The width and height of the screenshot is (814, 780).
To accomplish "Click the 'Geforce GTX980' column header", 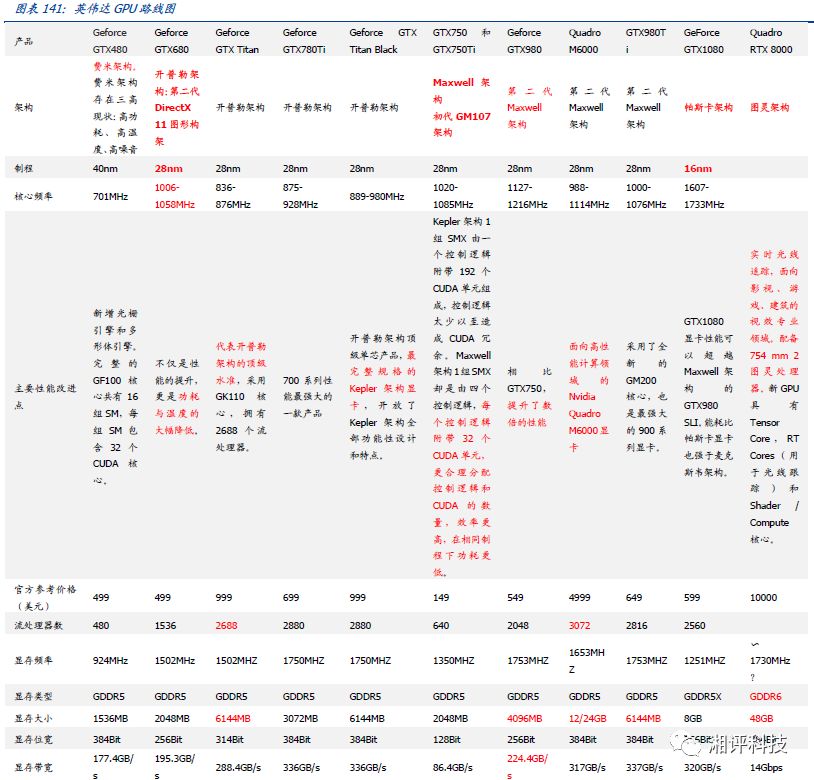I will pos(524,41).
